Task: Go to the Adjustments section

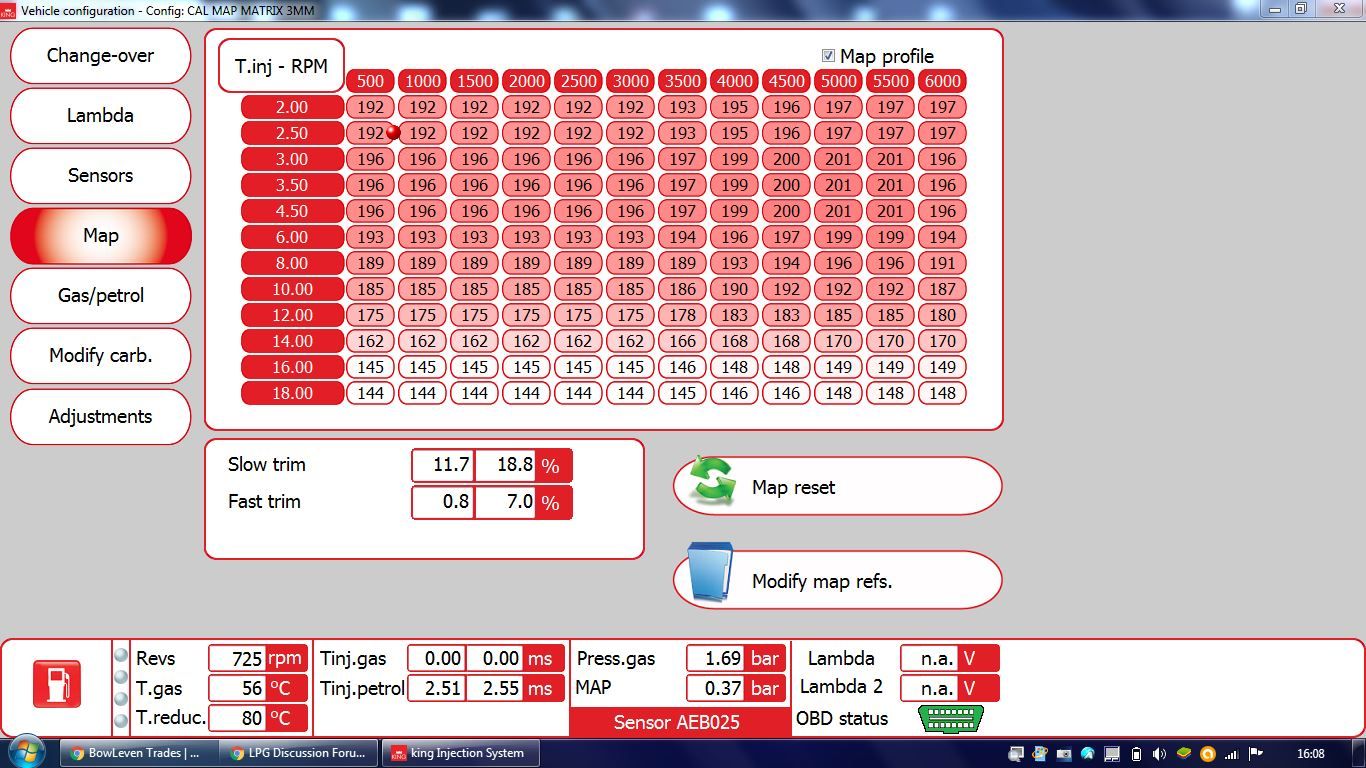Action: 100,417
